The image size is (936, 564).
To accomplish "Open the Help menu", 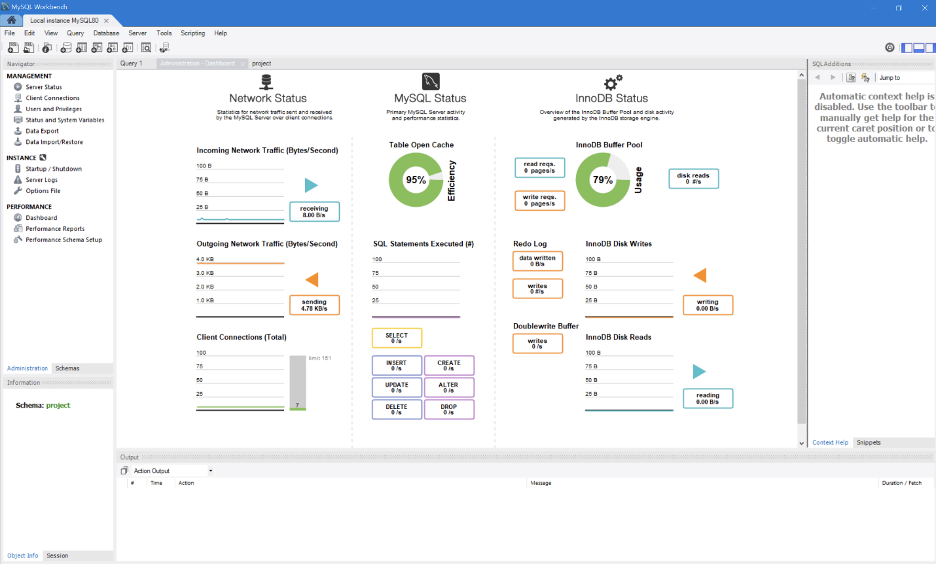I will point(220,33).
